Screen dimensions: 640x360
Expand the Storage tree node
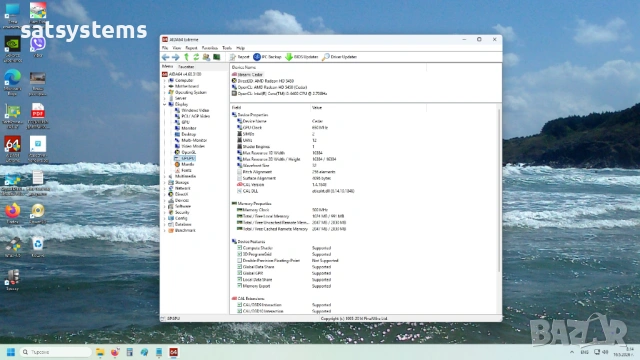tap(165, 182)
